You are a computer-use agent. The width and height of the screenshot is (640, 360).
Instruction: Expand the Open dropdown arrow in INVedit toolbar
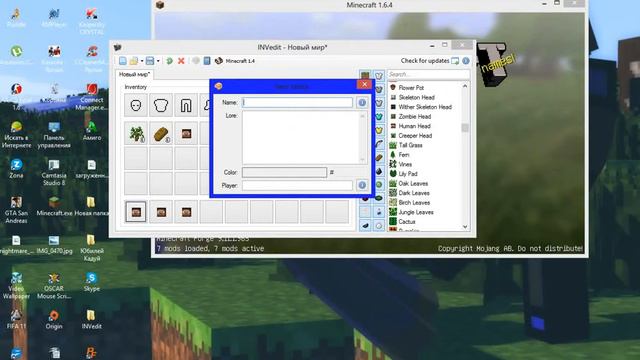pos(141,61)
